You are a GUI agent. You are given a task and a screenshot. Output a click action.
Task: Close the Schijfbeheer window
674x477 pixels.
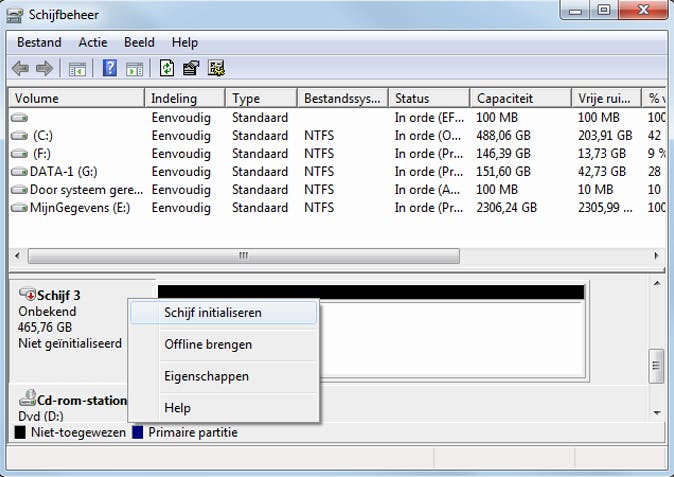pyautogui.click(x=643, y=9)
